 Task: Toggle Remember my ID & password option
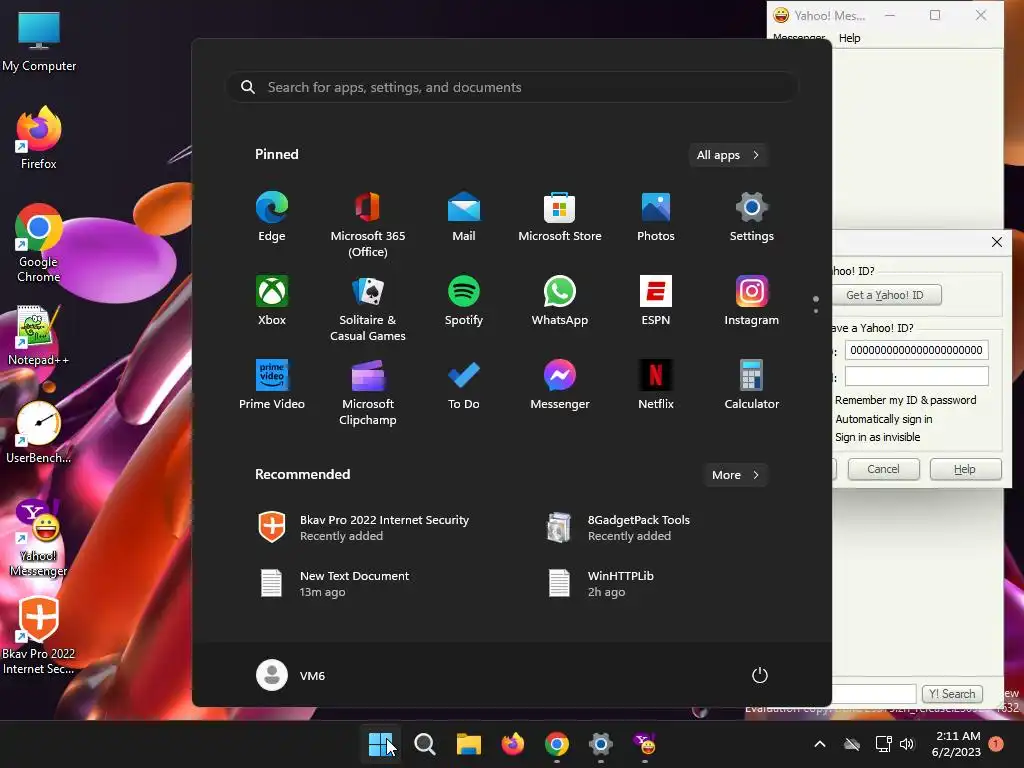[905, 400]
